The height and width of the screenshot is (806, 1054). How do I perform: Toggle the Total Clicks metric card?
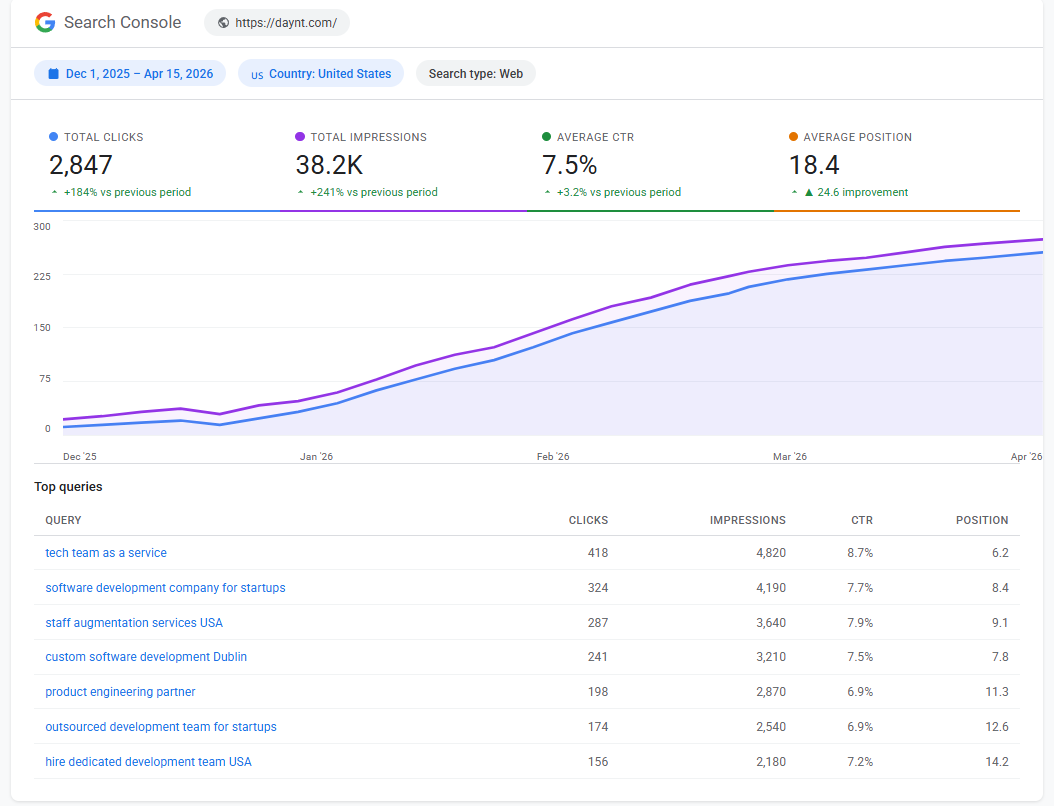click(157, 167)
